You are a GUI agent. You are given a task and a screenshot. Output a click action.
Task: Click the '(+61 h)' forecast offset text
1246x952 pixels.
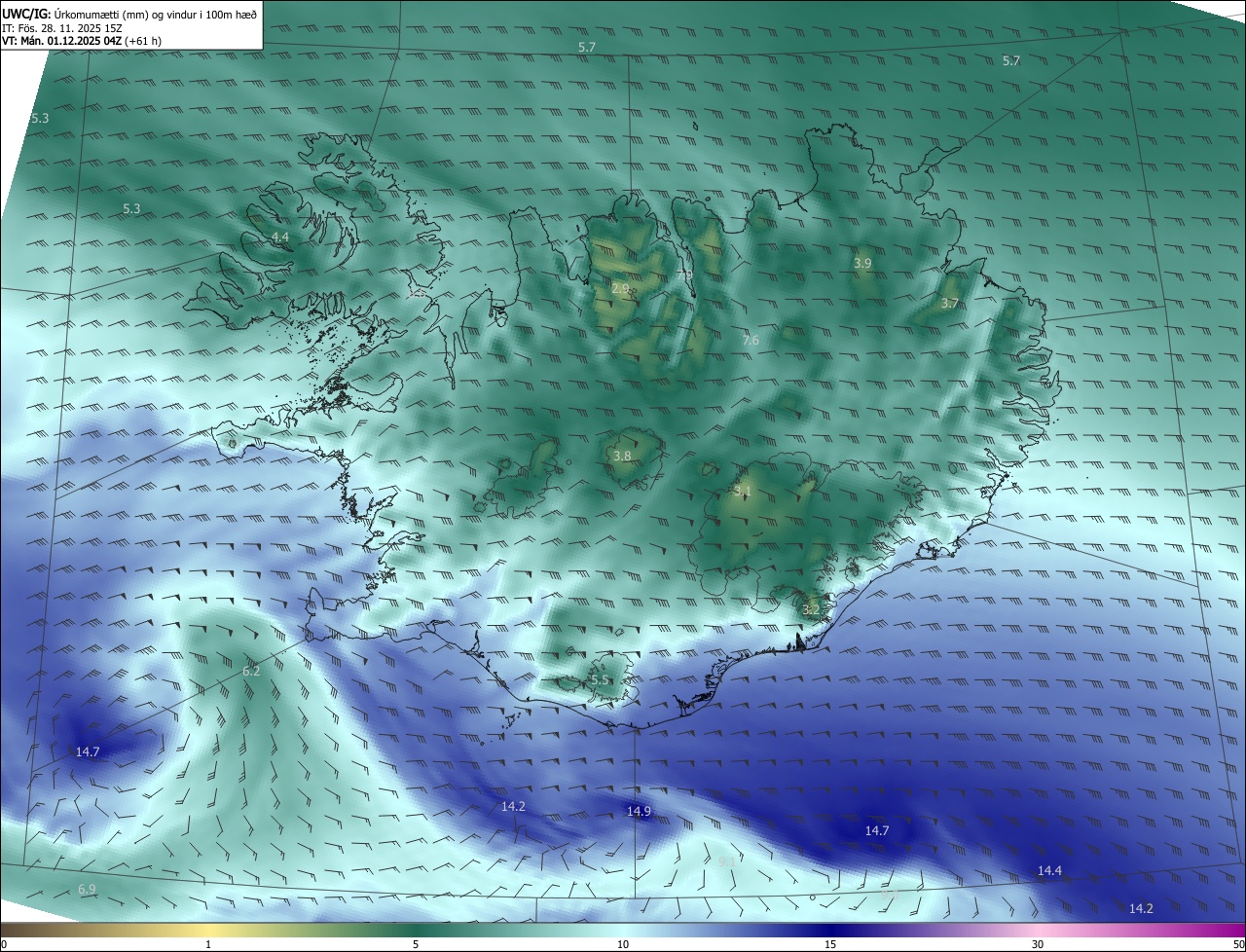point(143,41)
